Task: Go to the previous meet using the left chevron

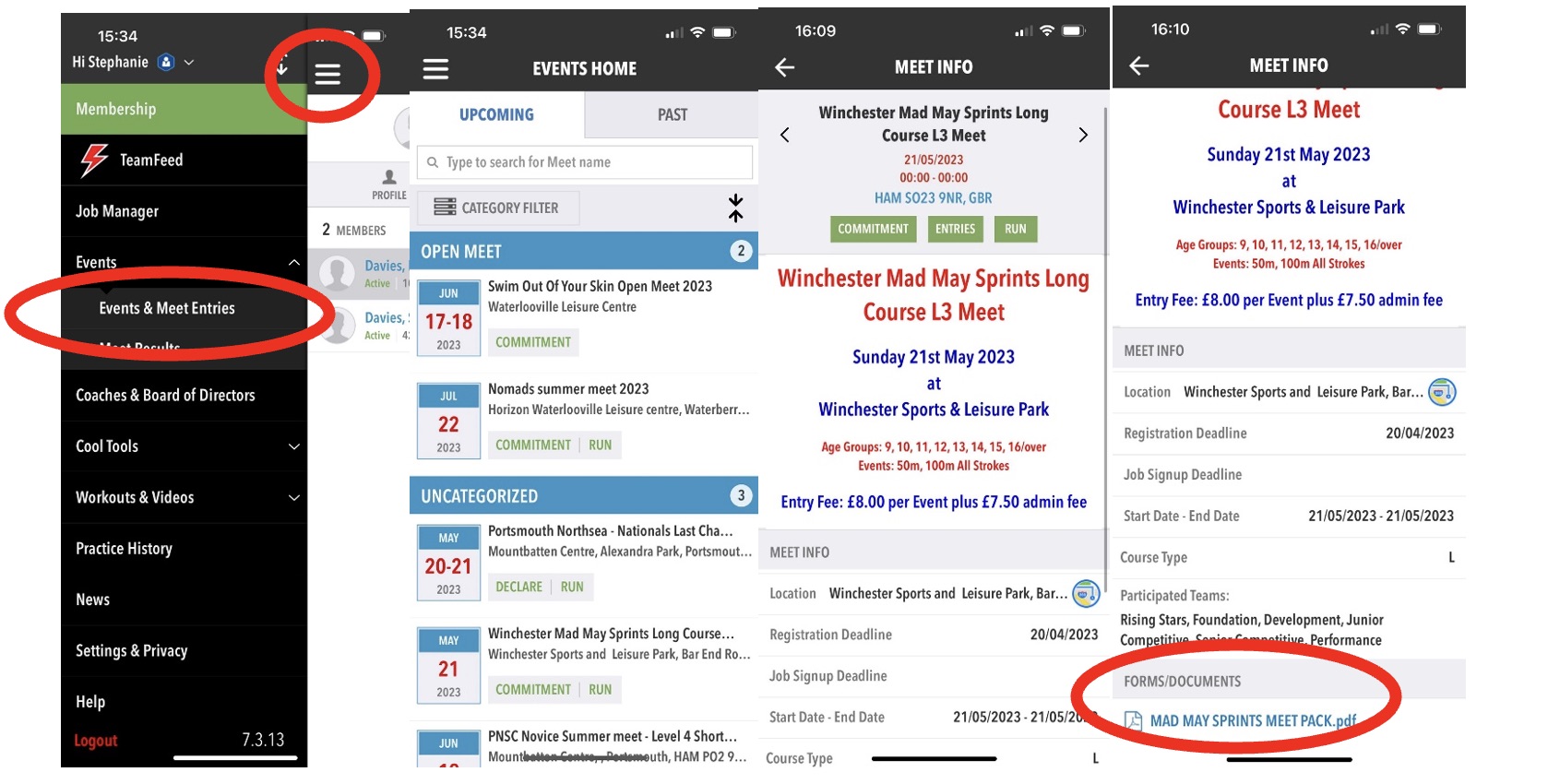Action: click(785, 136)
